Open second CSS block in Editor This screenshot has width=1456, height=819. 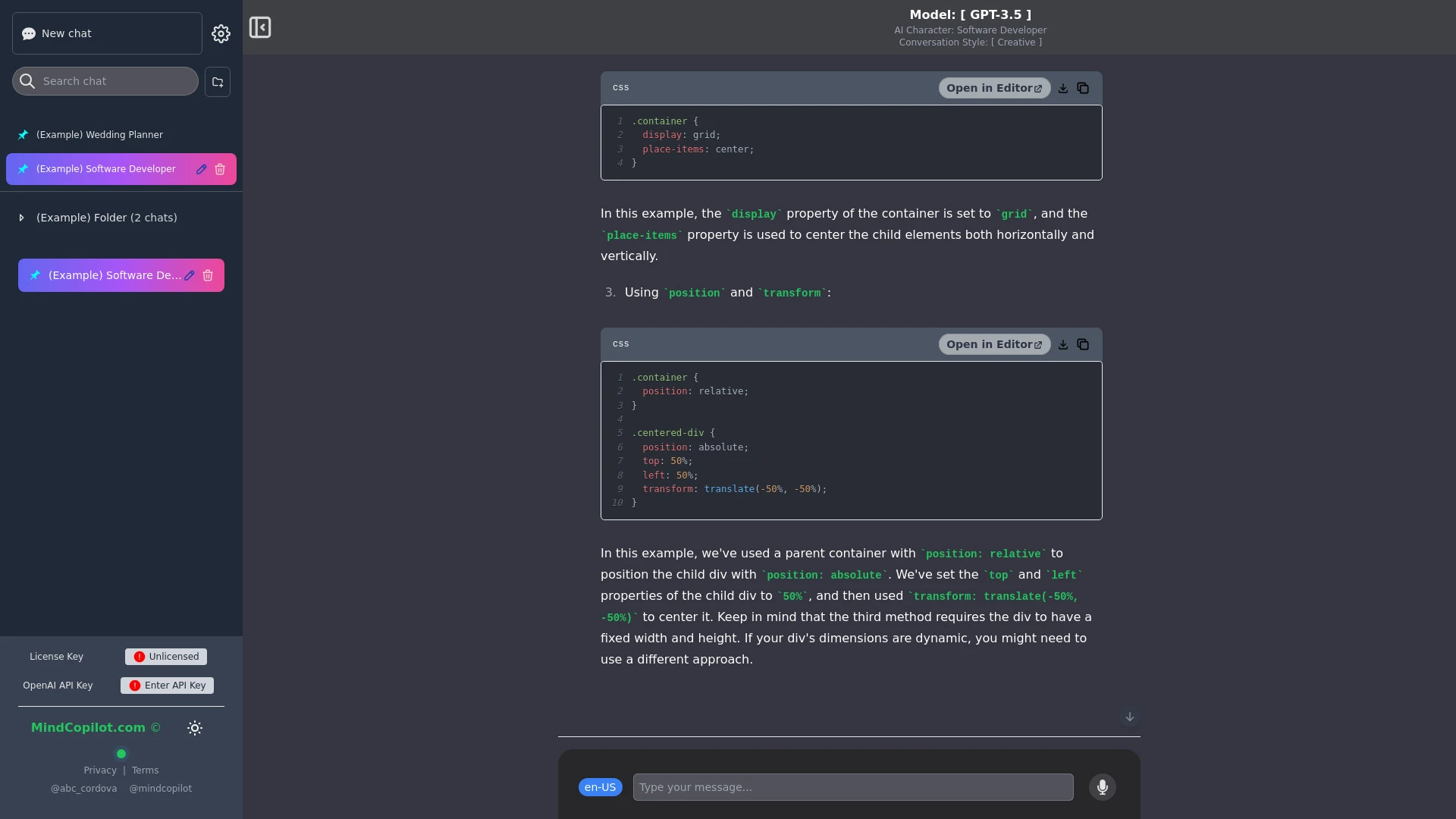pyautogui.click(x=994, y=344)
